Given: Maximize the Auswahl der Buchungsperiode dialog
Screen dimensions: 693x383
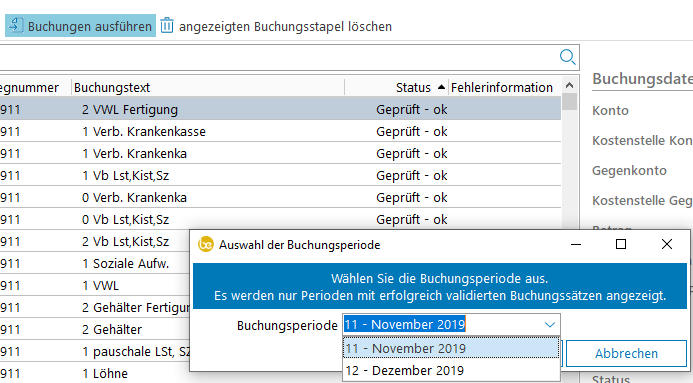Looking at the screenshot, I should (621, 244).
